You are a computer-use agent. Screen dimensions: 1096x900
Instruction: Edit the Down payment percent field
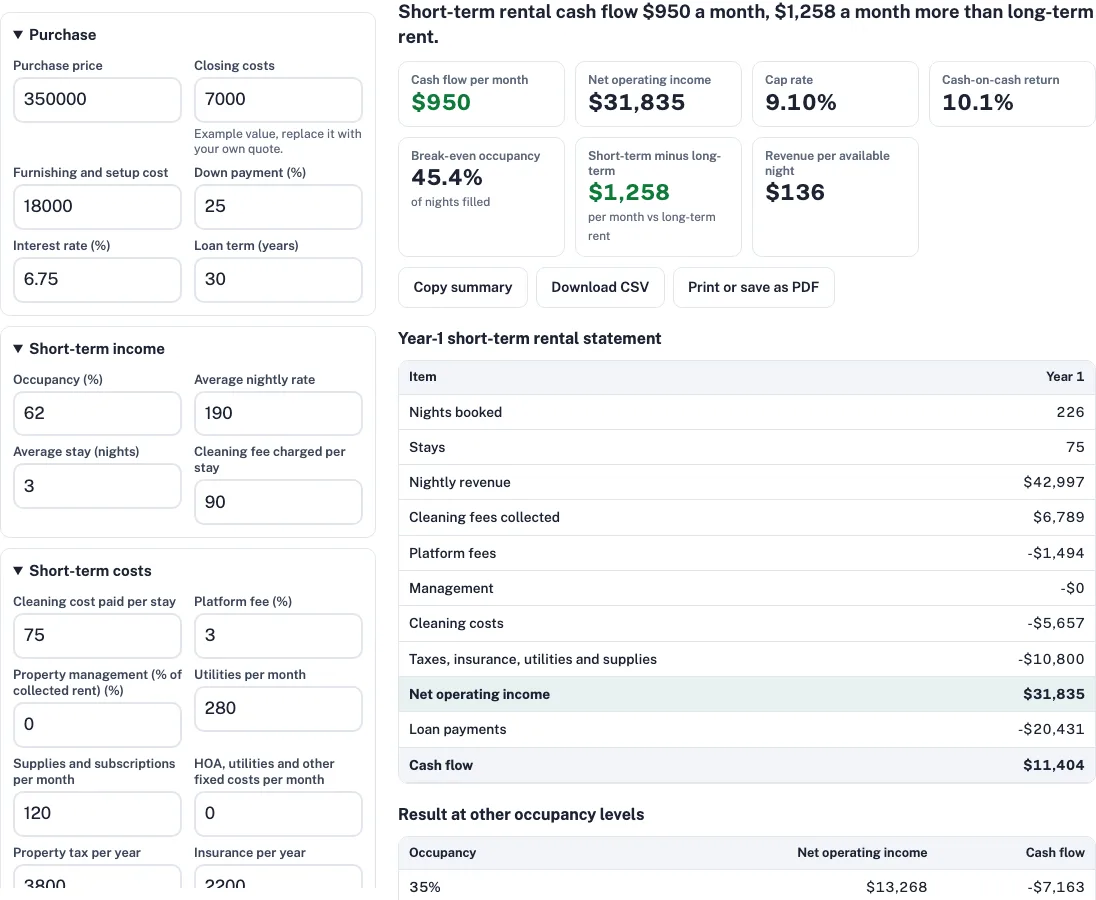pyautogui.click(x=278, y=206)
